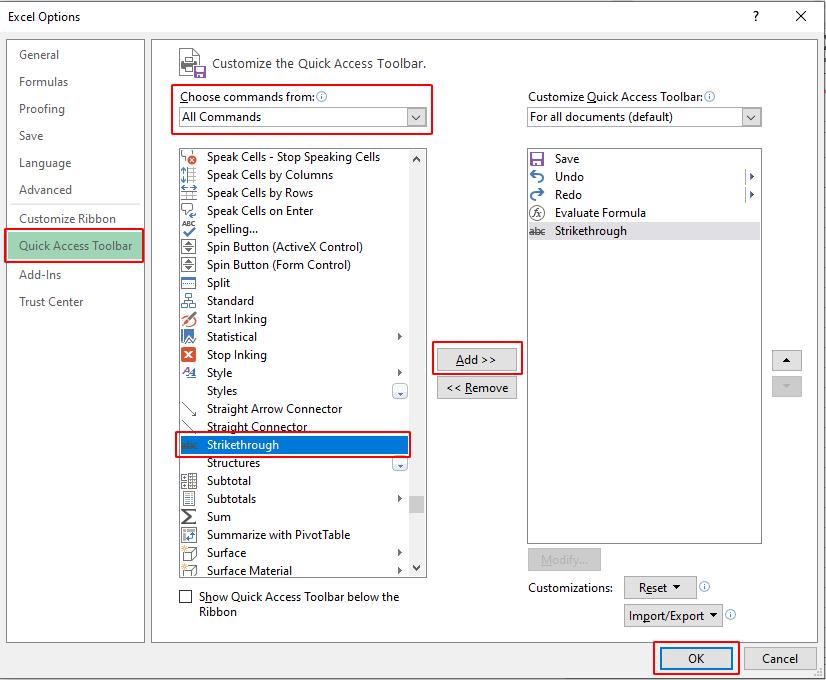Screen dimensions: 826x680
Task: Click the Add button
Action: click(x=477, y=358)
